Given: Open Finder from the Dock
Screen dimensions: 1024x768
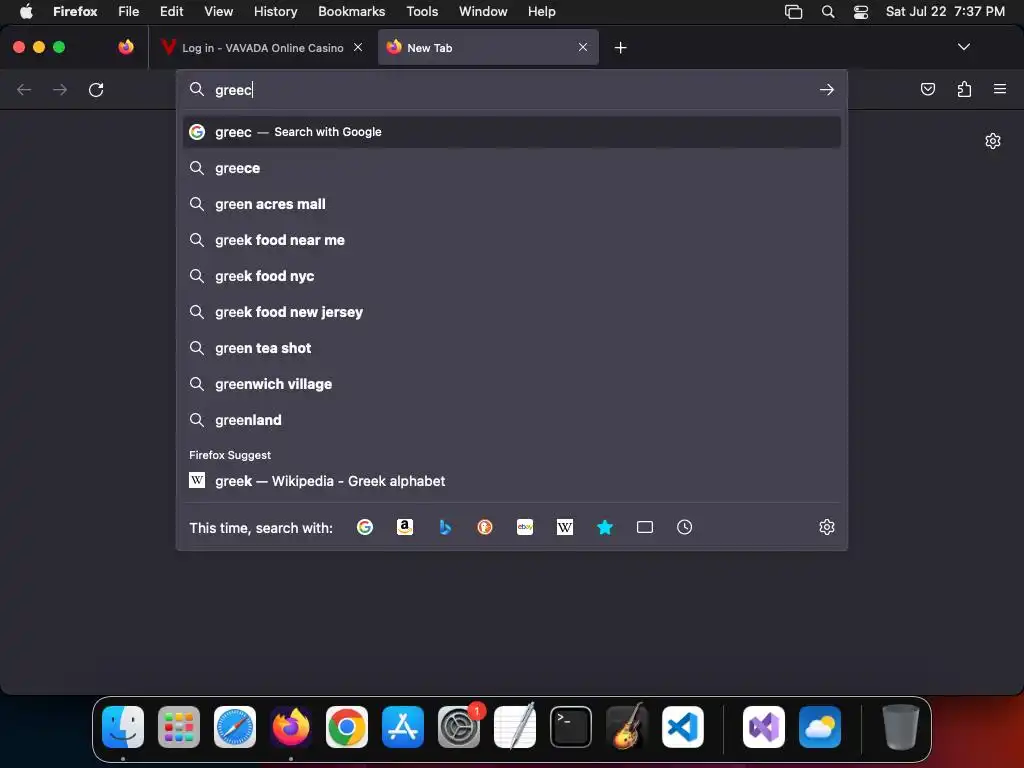Looking at the screenshot, I should click(123, 726).
